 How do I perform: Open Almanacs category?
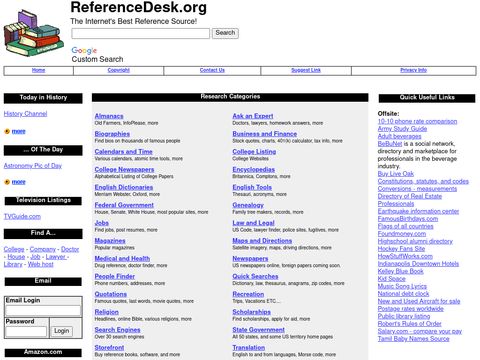coord(109,116)
